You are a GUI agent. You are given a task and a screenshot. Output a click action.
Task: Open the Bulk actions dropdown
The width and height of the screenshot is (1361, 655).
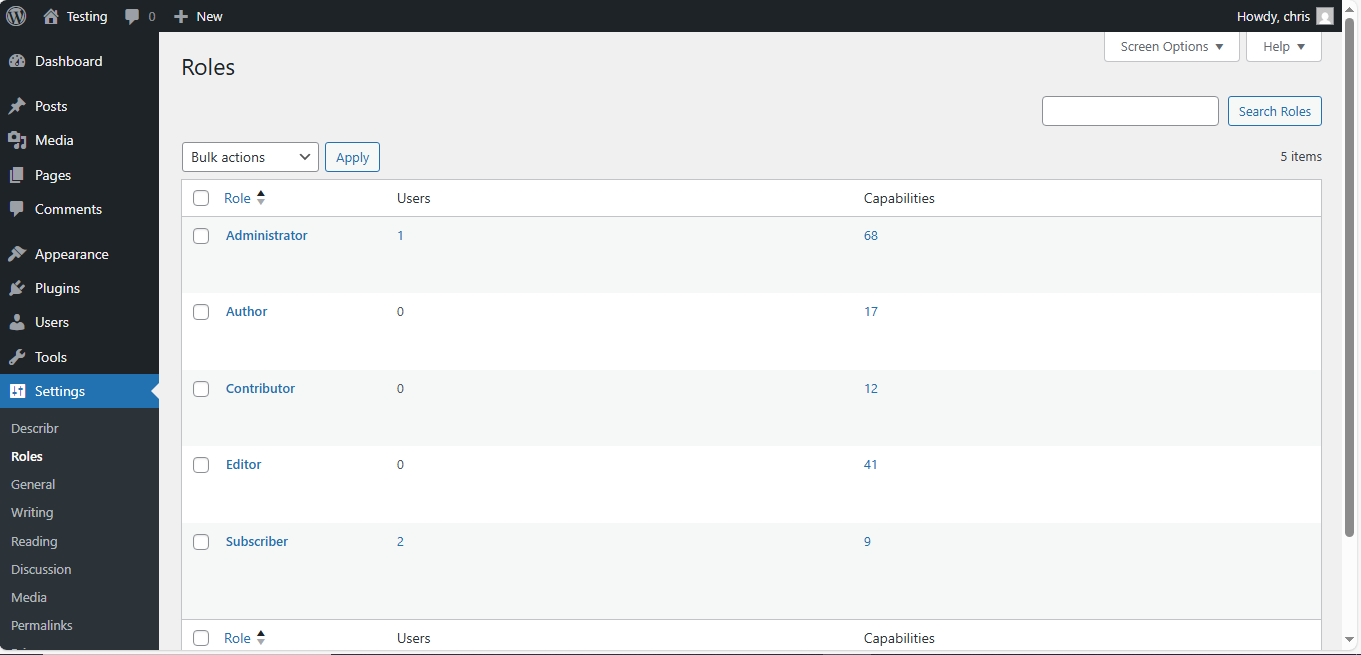click(249, 157)
